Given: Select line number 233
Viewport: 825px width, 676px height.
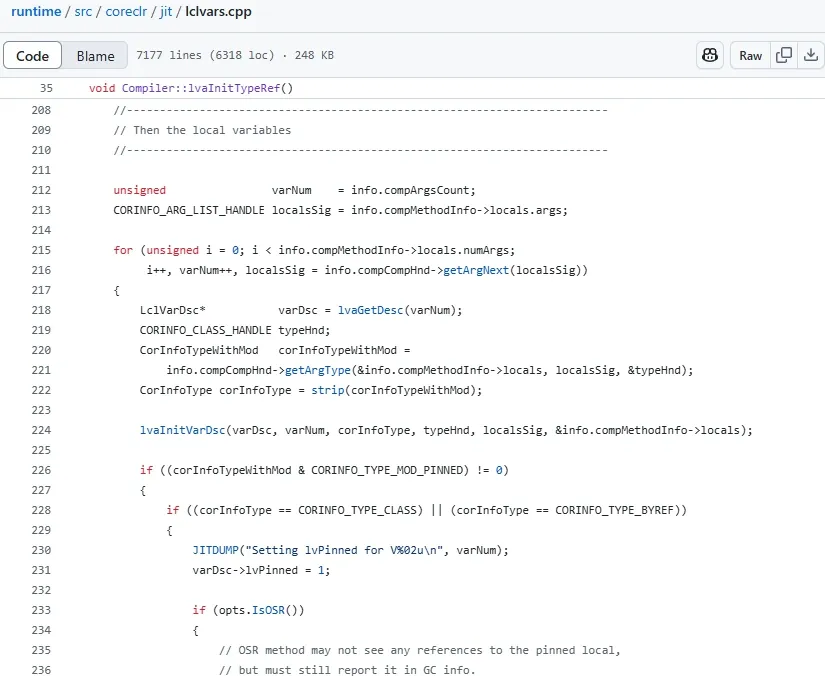Looking at the screenshot, I should (x=41, y=610).
